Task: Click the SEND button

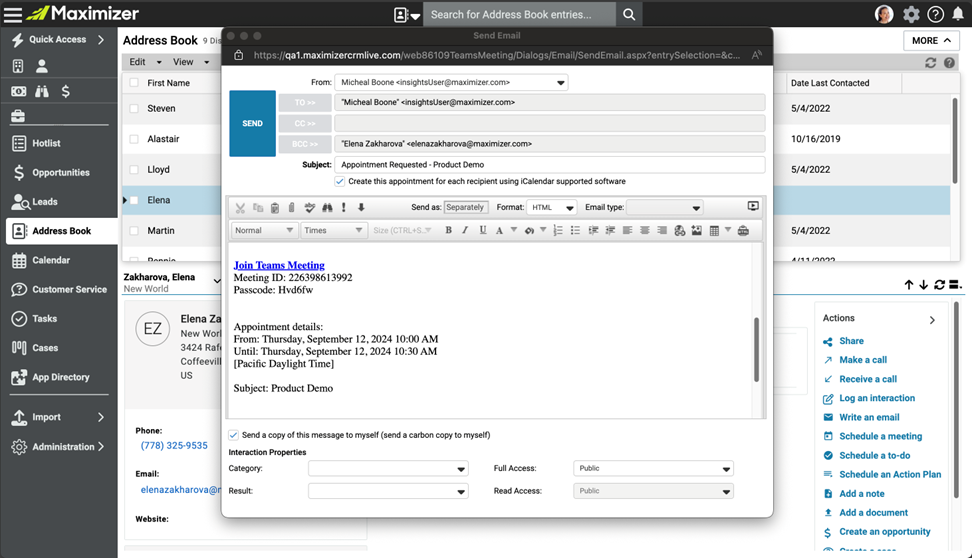Action: click(252, 123)
